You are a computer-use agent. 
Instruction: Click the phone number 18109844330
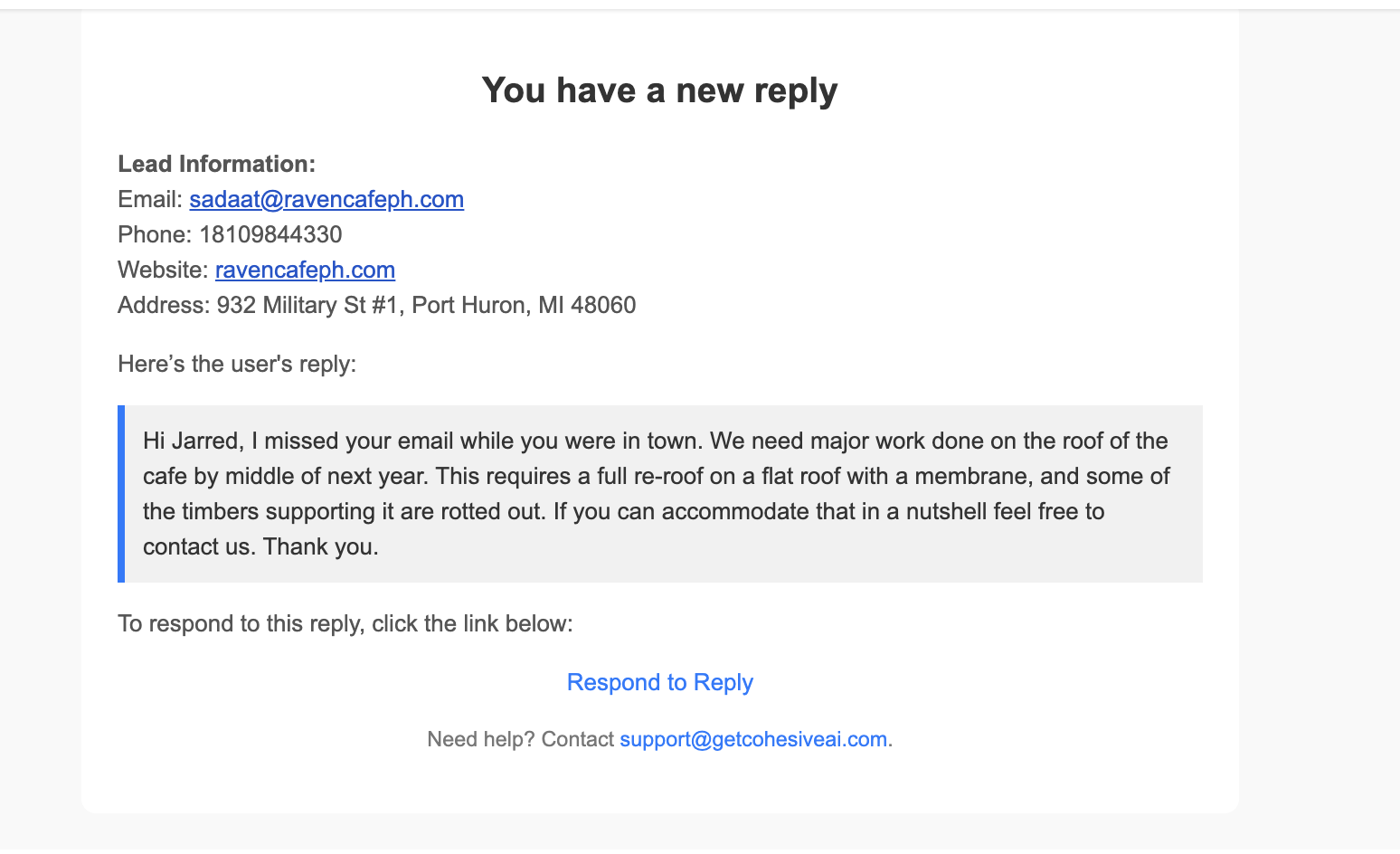click(x=270, y=235)
